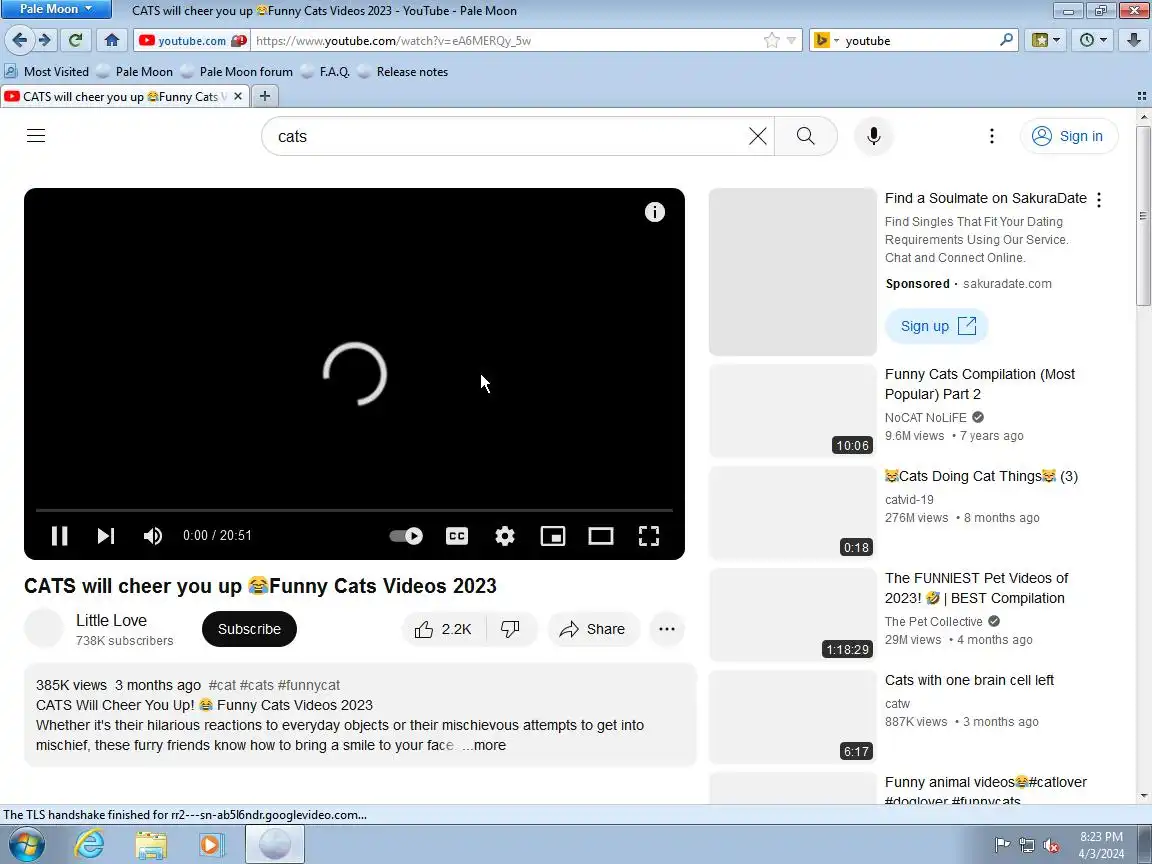Open the 10:06 video thumbnail
The image size is (1152, 864).
792,411
